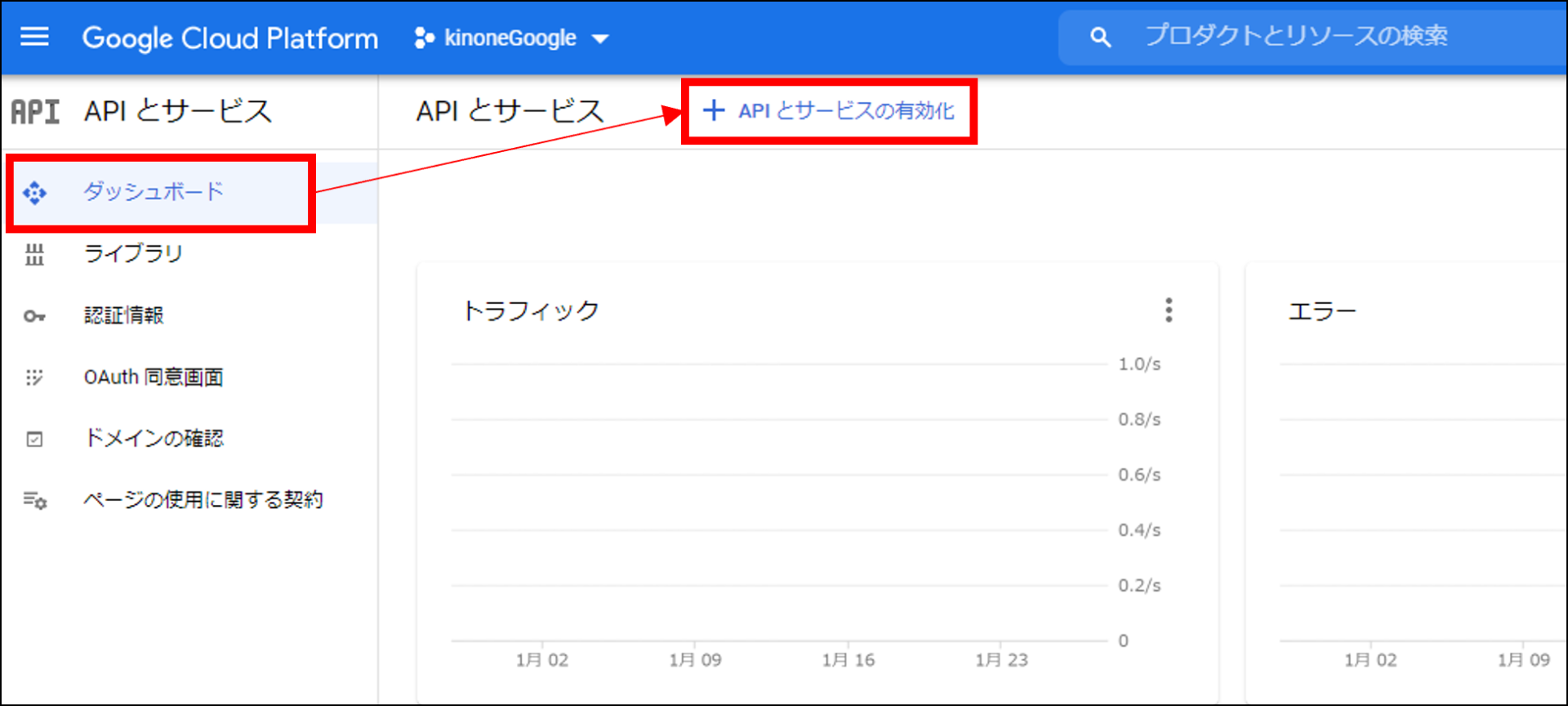Screen dimensions: 1568x706
Task: Open the OAuth 同意画面 menu item
Action: 189,378
